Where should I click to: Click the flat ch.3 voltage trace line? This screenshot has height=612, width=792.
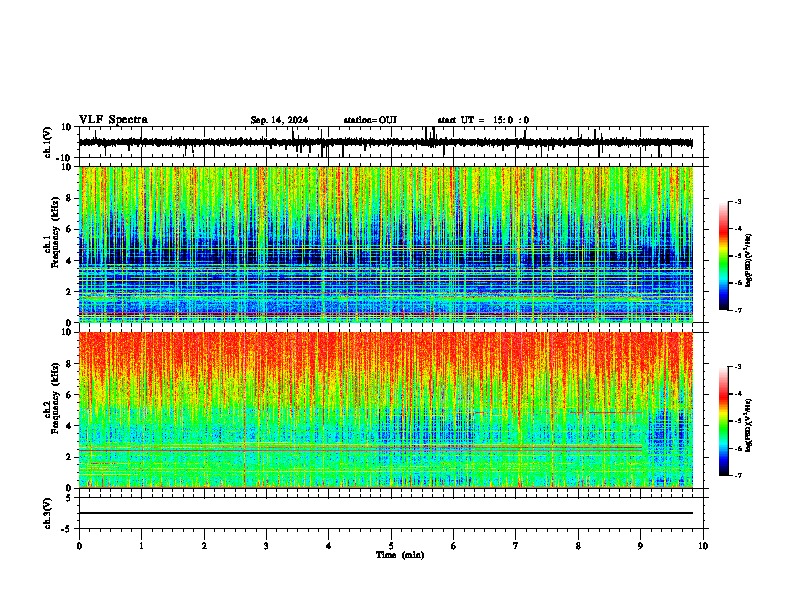(x=386, y=513)
